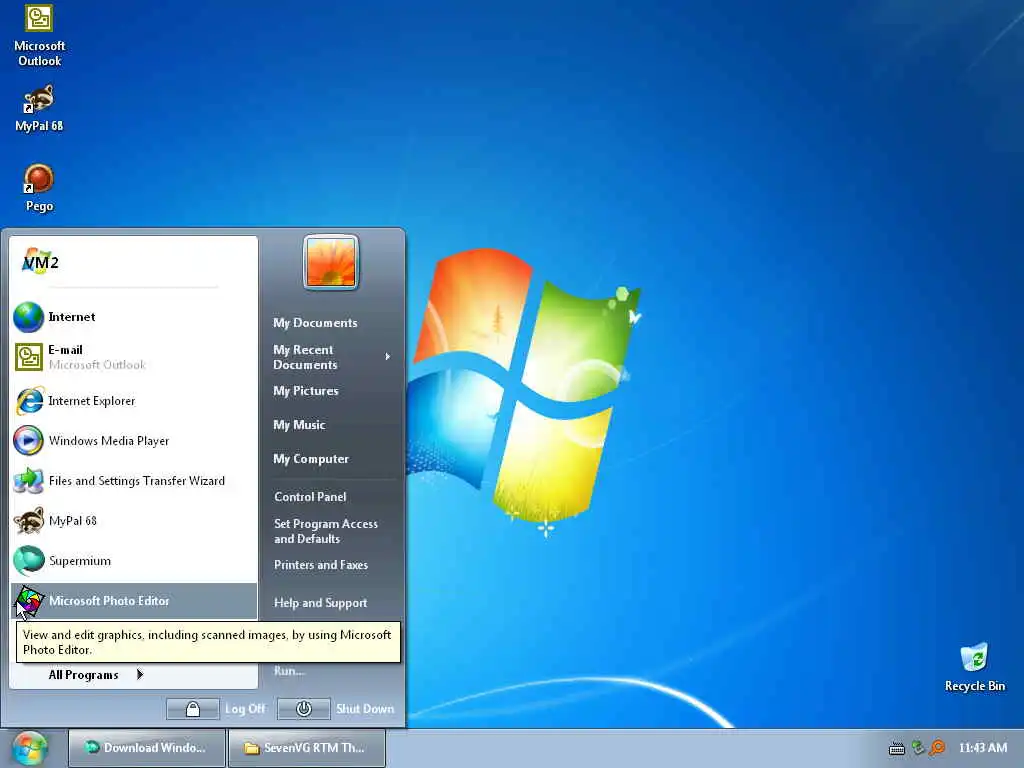Switch to Download Windo... taskbar button
The image size is (1024, 768).
tap(147, 748)
